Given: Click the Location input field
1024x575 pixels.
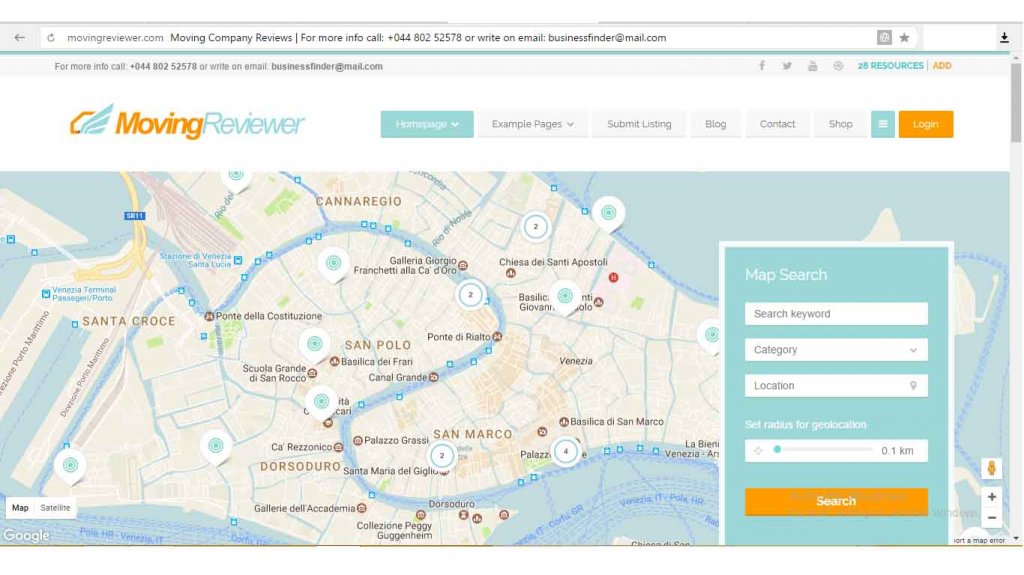Looking at the screenshot, I should pyautogui.click(x=836, y=386).
